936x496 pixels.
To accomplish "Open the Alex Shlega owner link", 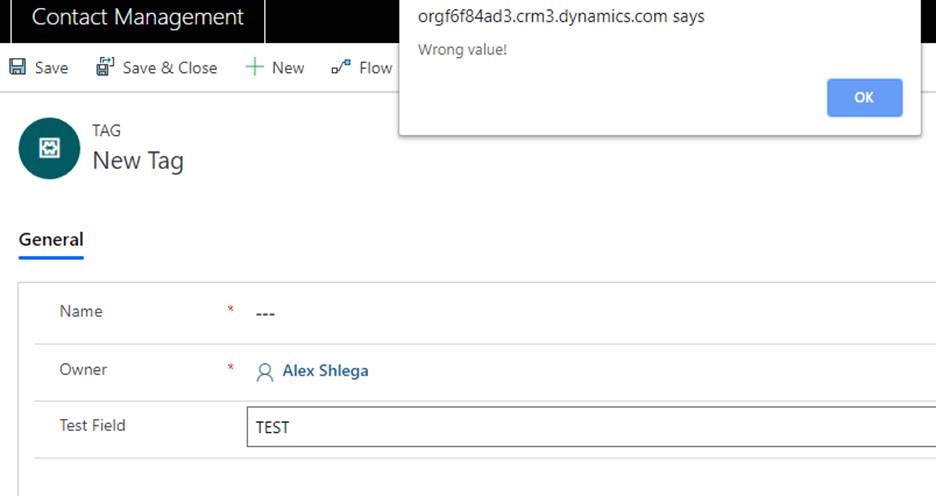I will point(325,371).
